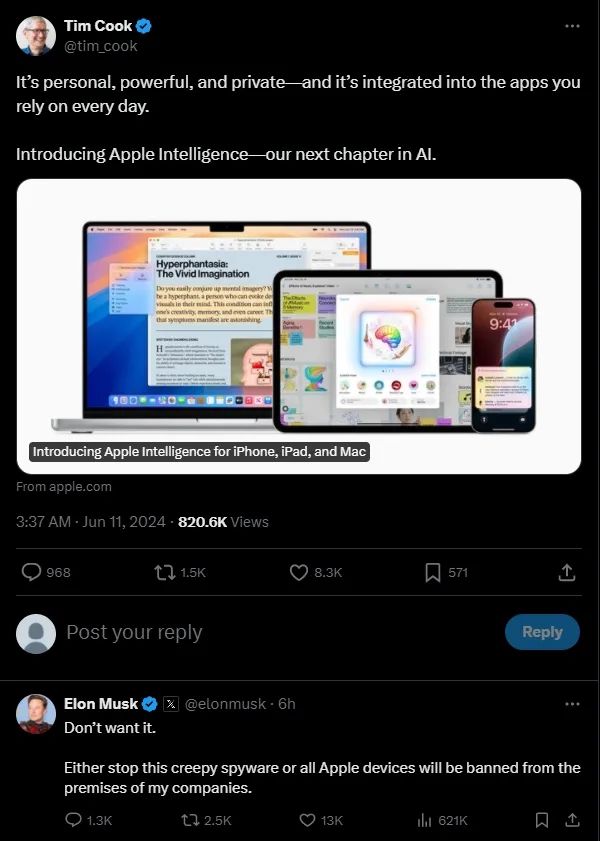Screen dimensions: 600x841
Task: Open the reply comments on Tim Cook's post
Action: point(46,572)
